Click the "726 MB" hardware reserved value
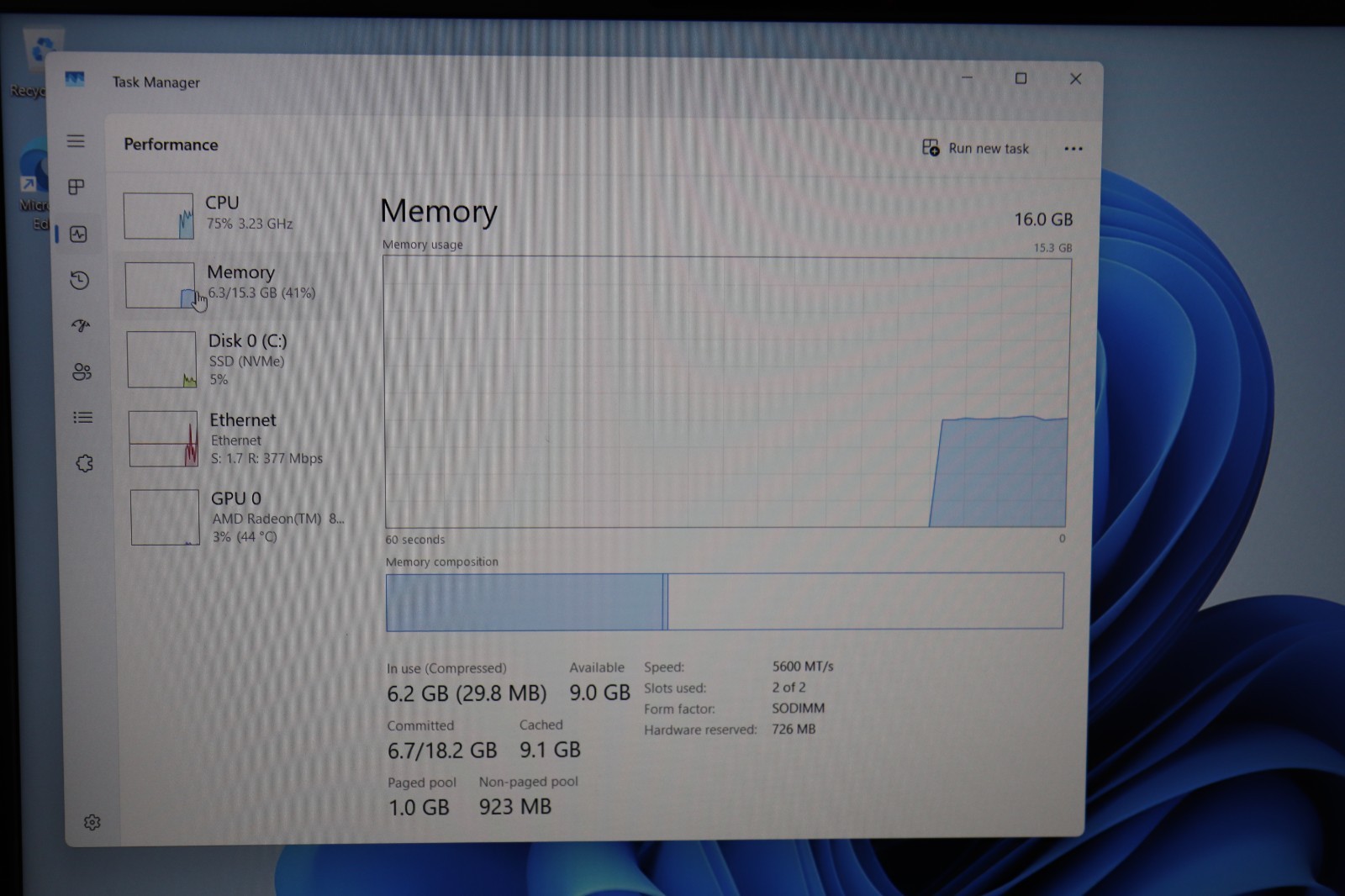 click(794, 730)
